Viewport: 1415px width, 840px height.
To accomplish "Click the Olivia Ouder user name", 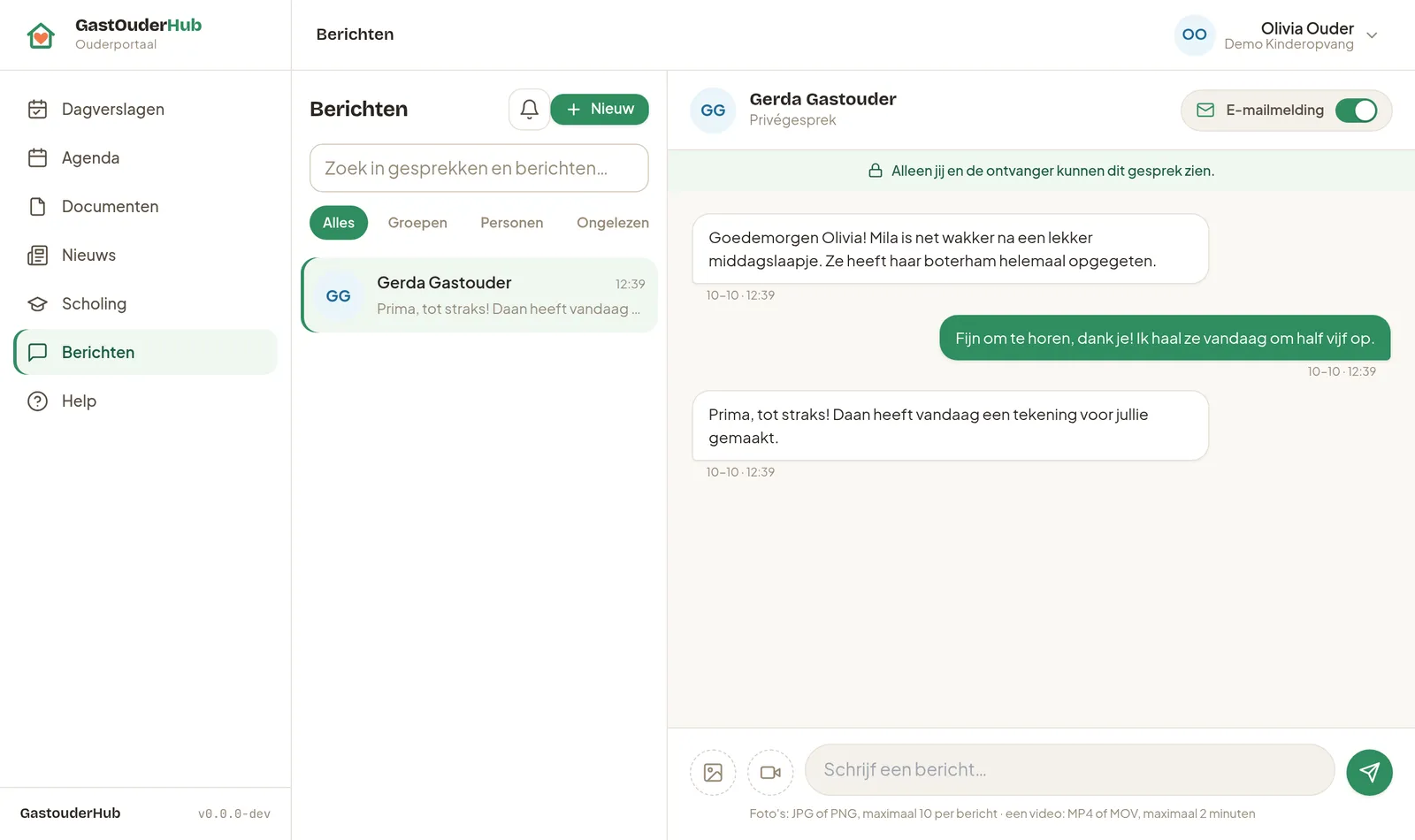I will coord(1307,28).
